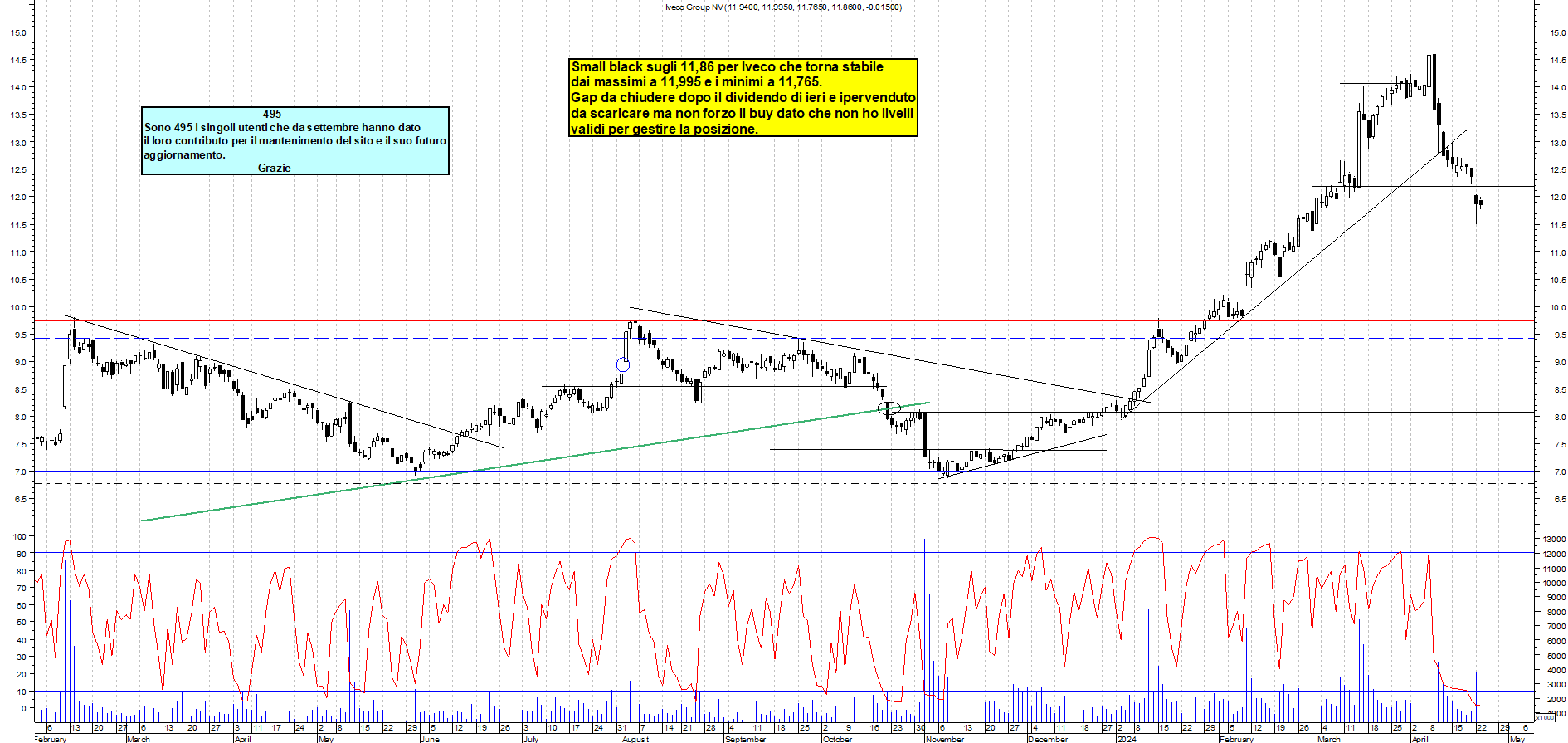Click the word 'aggiornamento.' in the cyan box

(184, 155)
